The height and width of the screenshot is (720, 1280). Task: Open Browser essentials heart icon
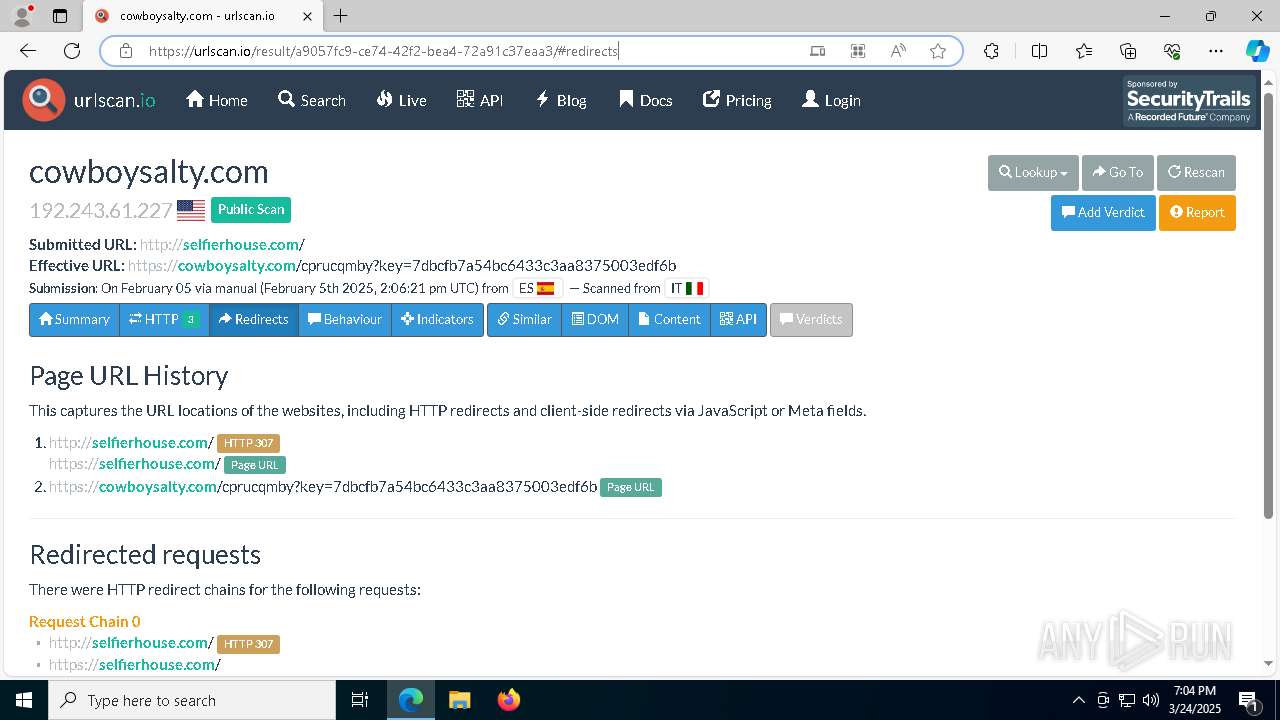point(1172,51)
